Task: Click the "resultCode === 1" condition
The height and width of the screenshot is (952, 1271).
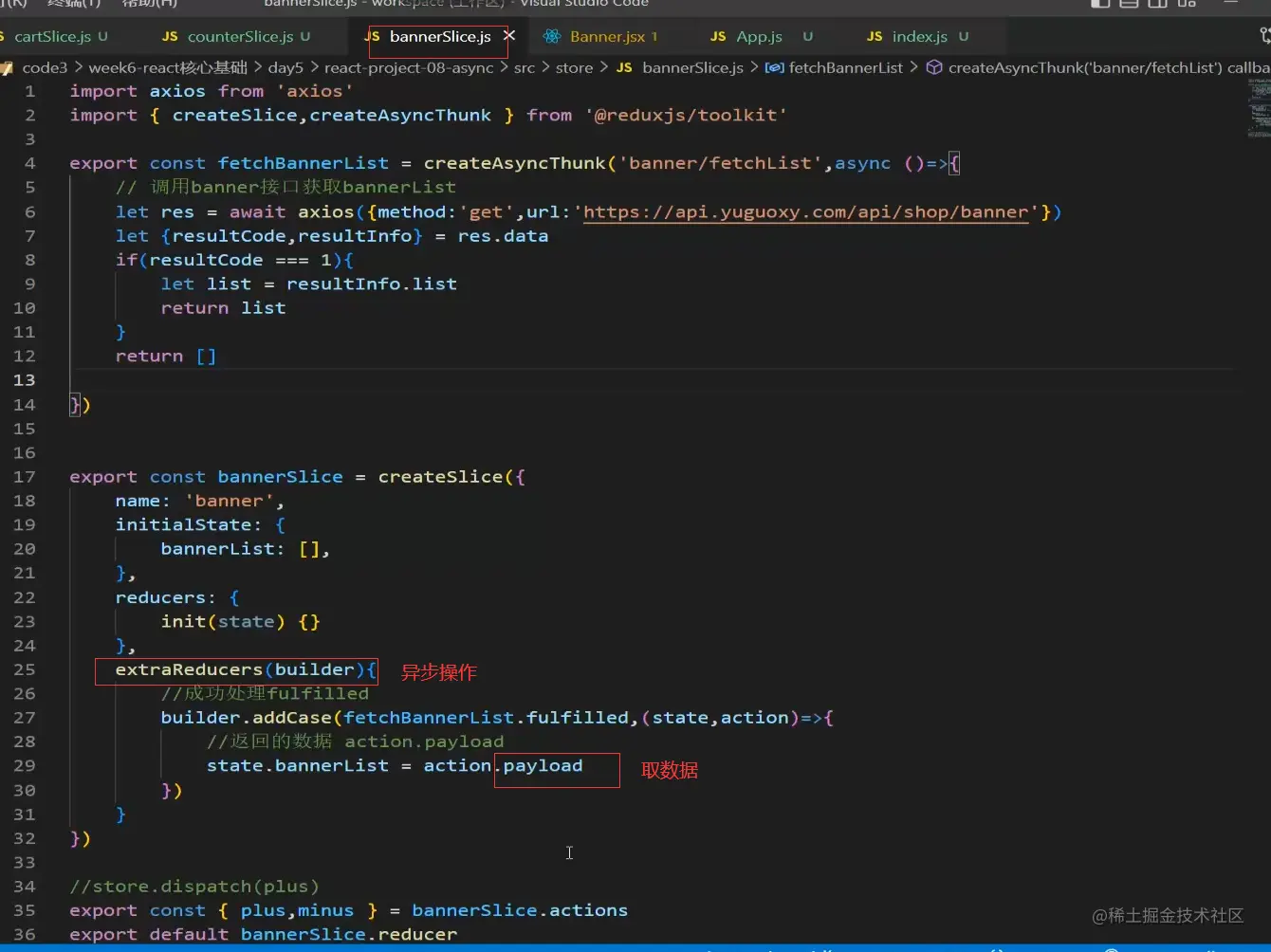Action: (x=240, y=260)
